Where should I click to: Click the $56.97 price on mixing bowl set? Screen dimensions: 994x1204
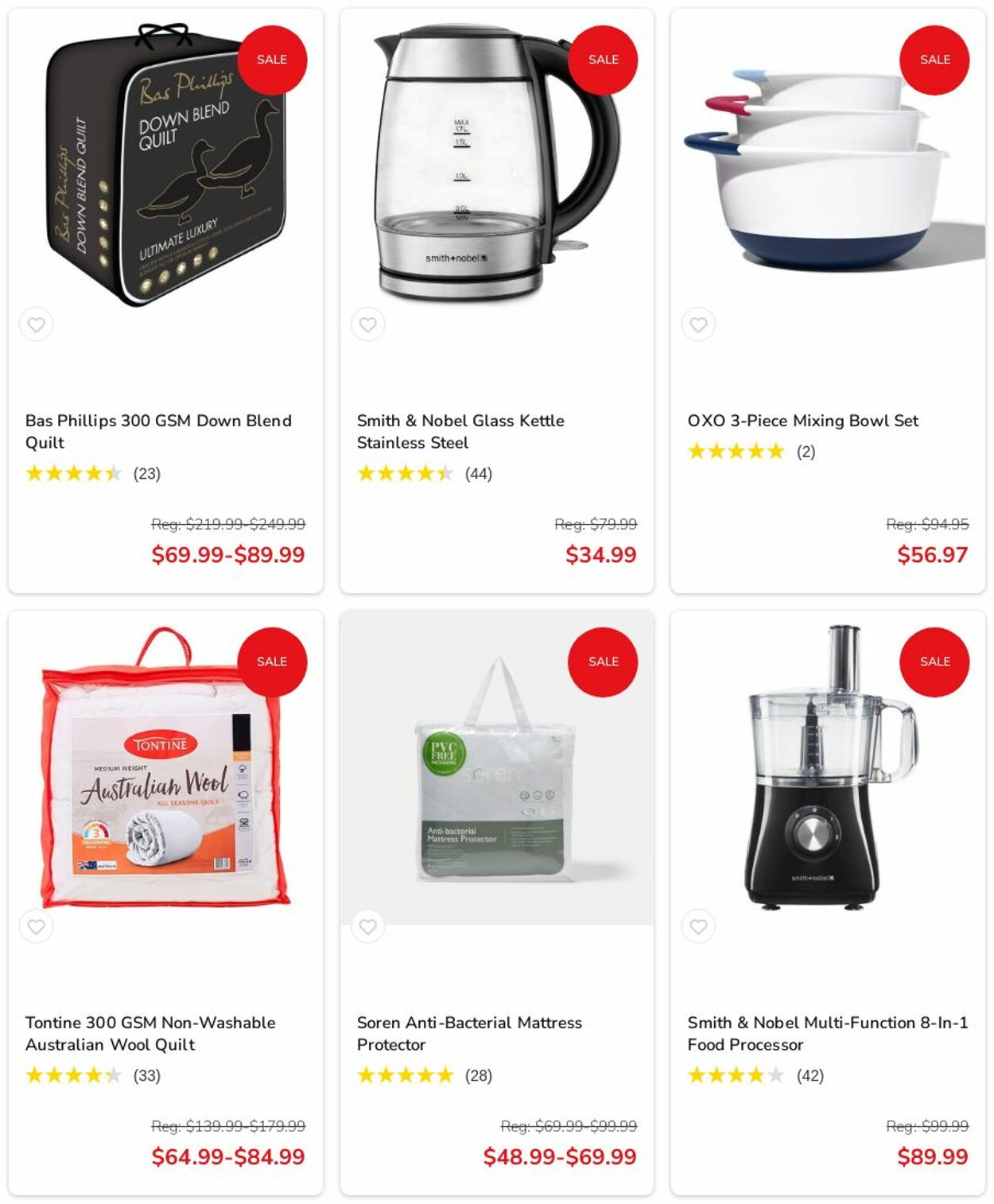click(x=932, y=554)
